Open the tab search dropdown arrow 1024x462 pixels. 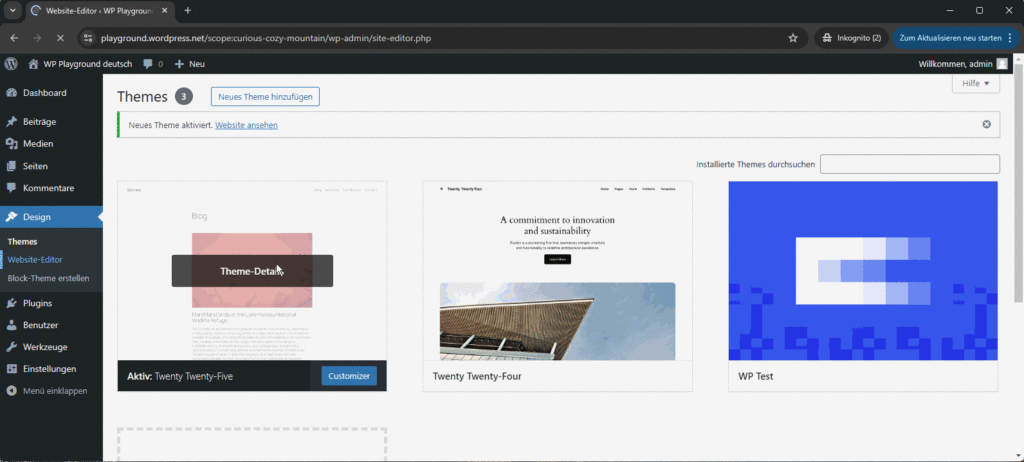coord(12,10)
